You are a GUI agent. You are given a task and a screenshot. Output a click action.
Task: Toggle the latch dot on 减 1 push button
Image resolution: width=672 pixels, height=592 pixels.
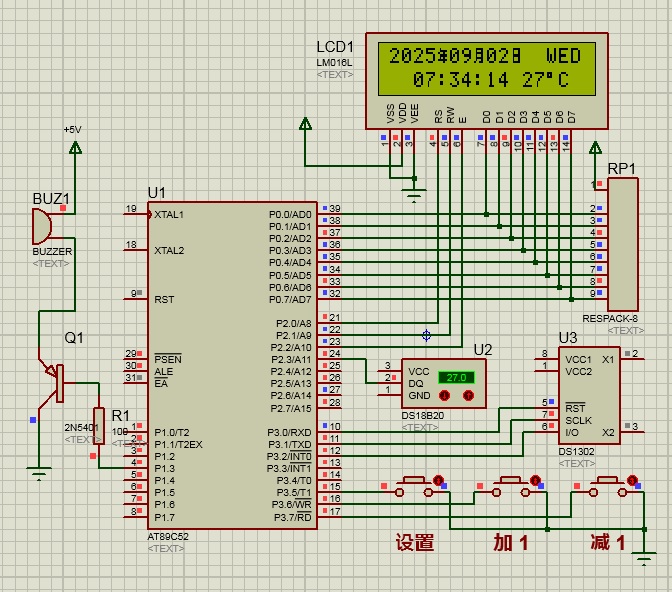point(630,481)
